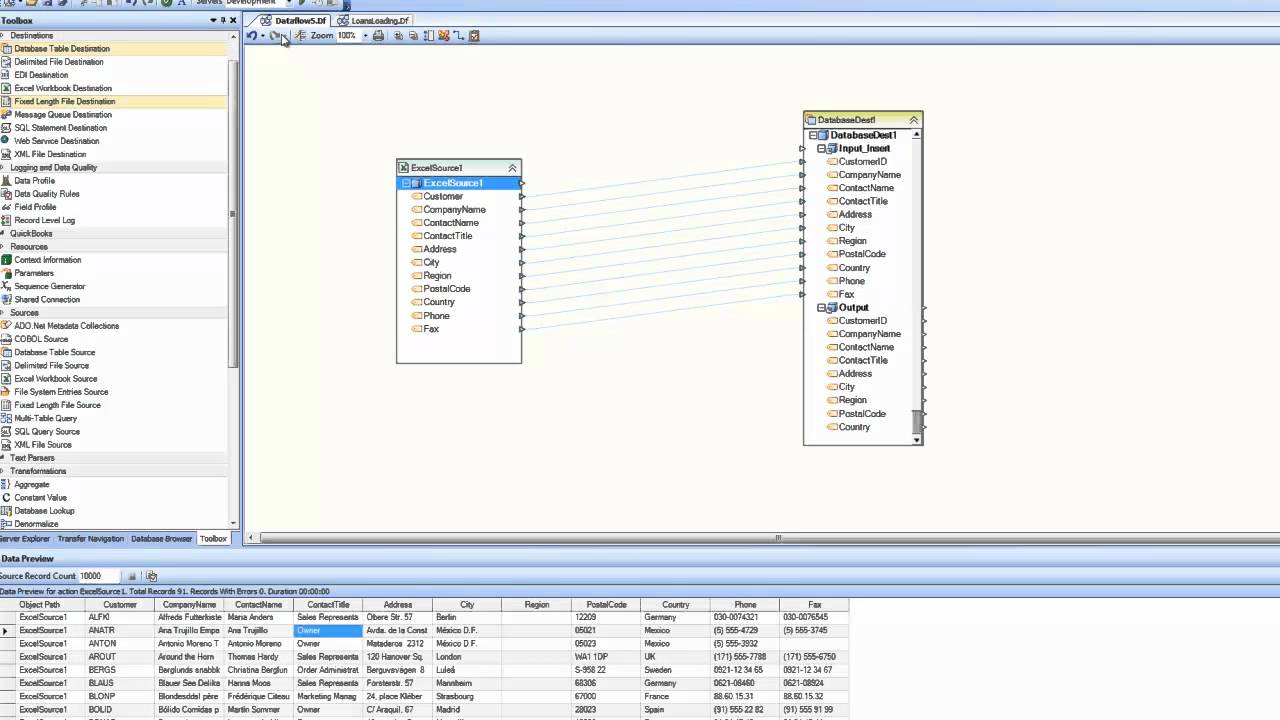Collapse the Destinations toolbox group
Image resolution: width=1280 pixels, height=720 pixels.
4,36
